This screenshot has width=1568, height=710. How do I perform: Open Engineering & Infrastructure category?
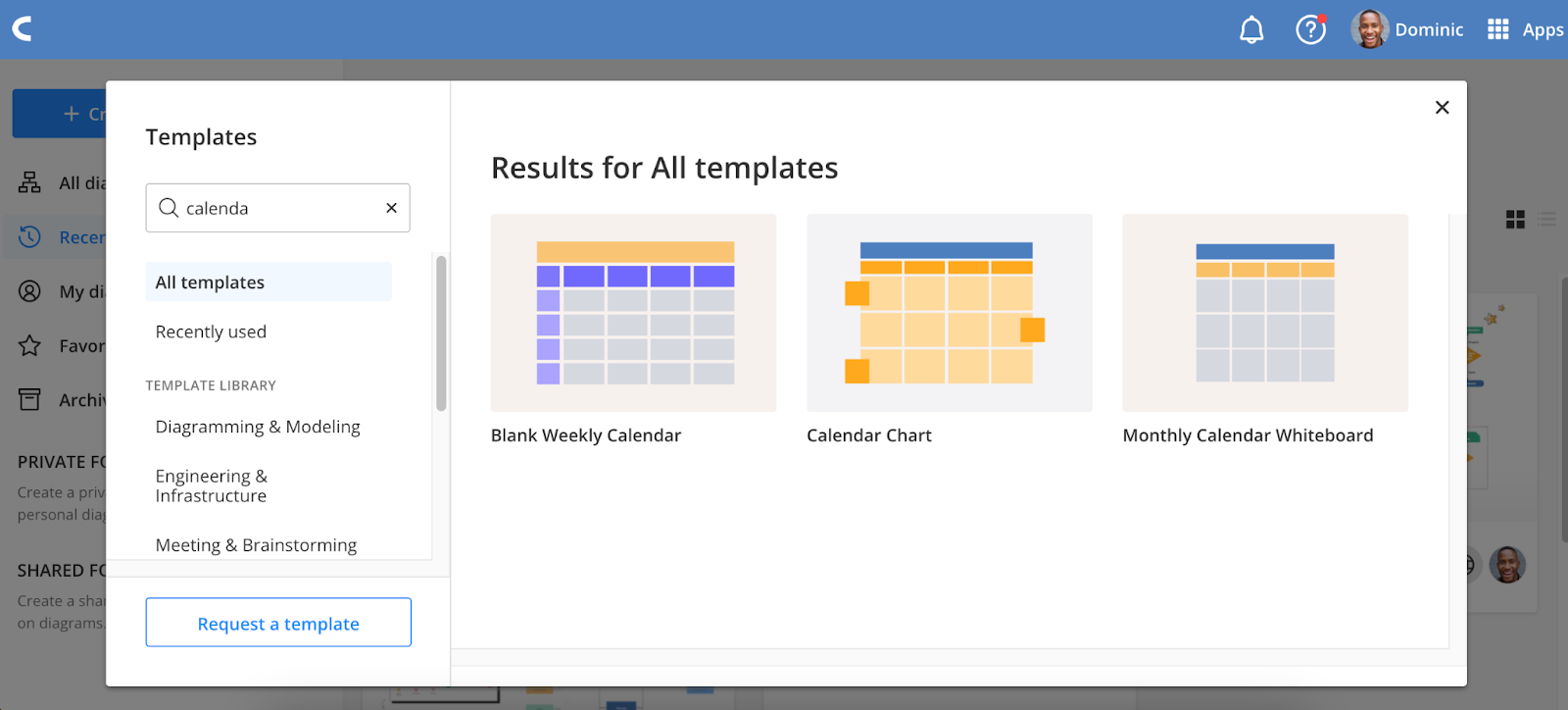(x=212, y=485)
